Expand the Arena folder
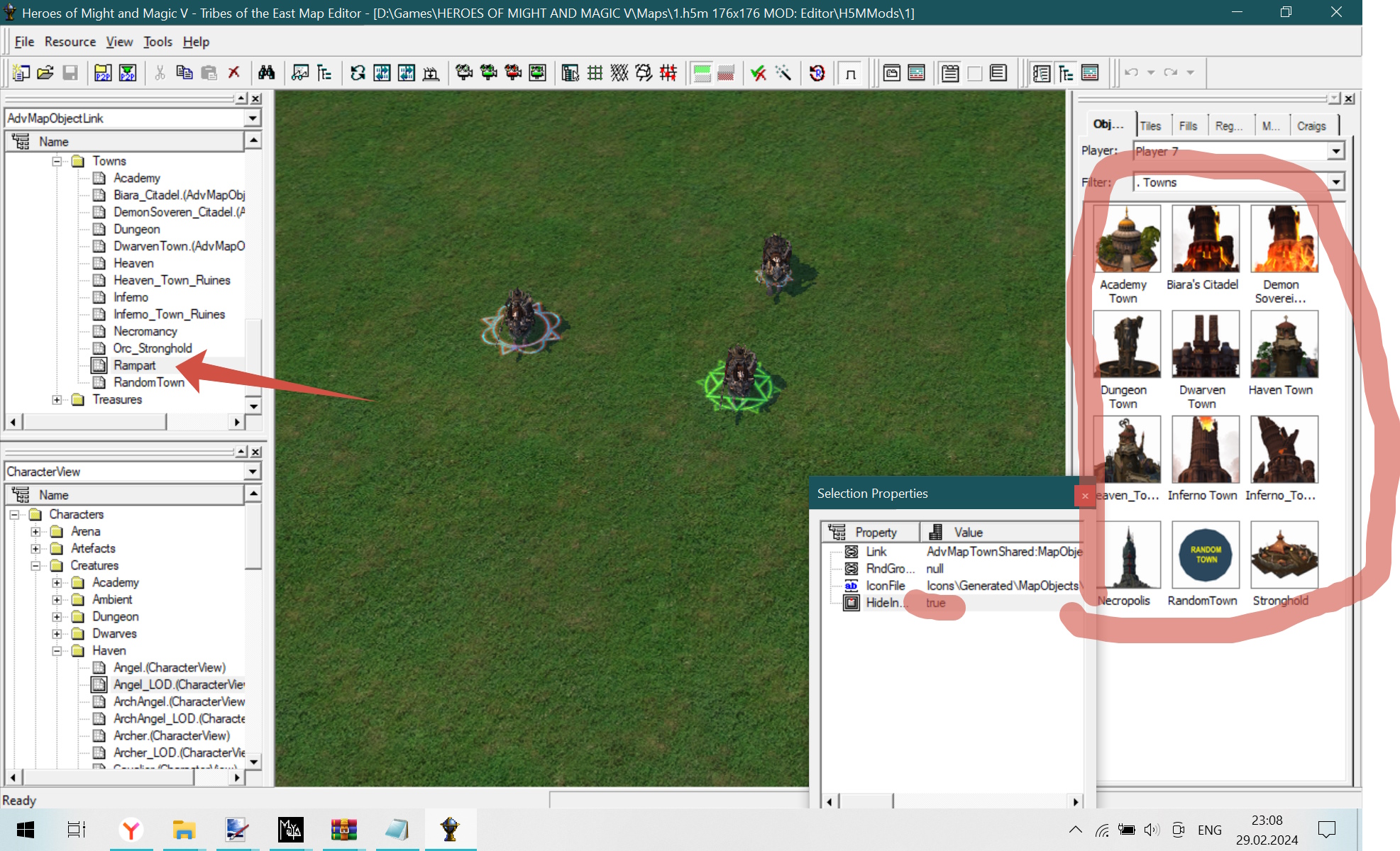Image resolution: width=1400 pixels, height=851 pixels. coord(35,531)
